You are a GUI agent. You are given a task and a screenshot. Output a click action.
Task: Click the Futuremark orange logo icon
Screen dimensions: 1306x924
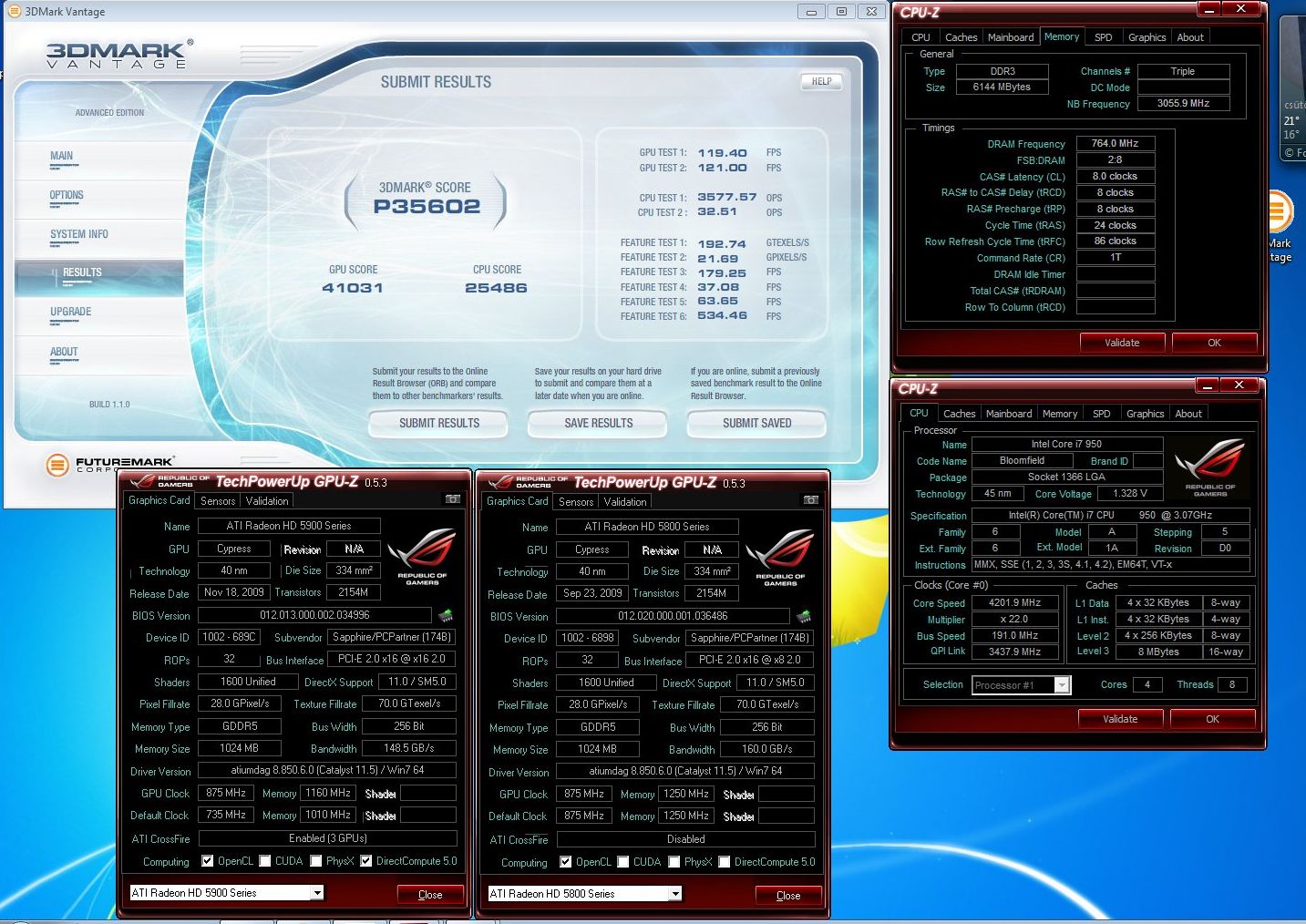click(x=57, y=465)
